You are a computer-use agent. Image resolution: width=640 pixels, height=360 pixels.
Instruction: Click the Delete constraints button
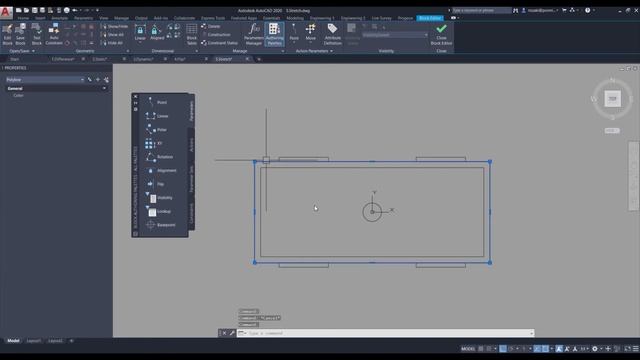[211, 27]
